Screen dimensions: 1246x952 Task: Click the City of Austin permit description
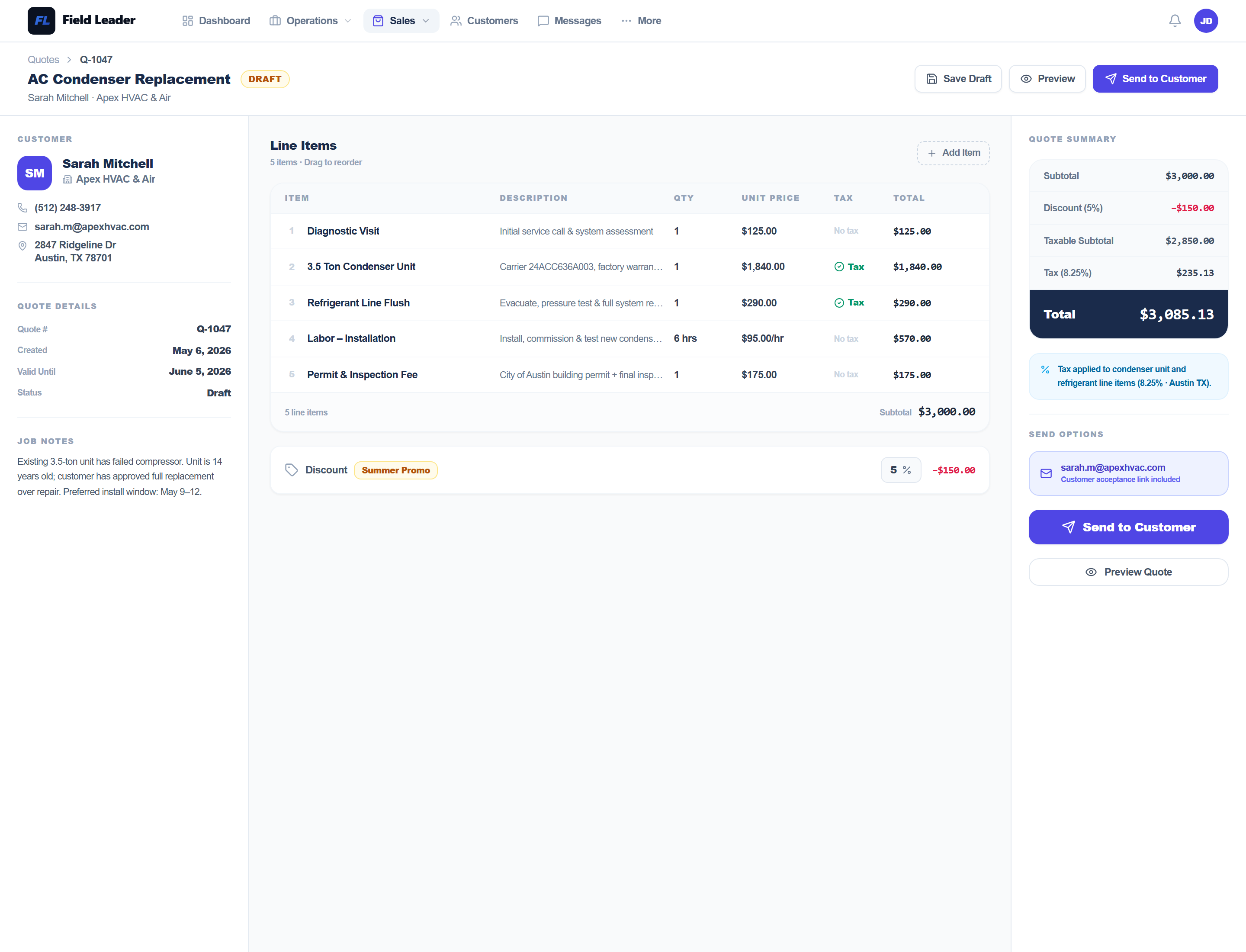pyautogui.click(x=581, y=375)
